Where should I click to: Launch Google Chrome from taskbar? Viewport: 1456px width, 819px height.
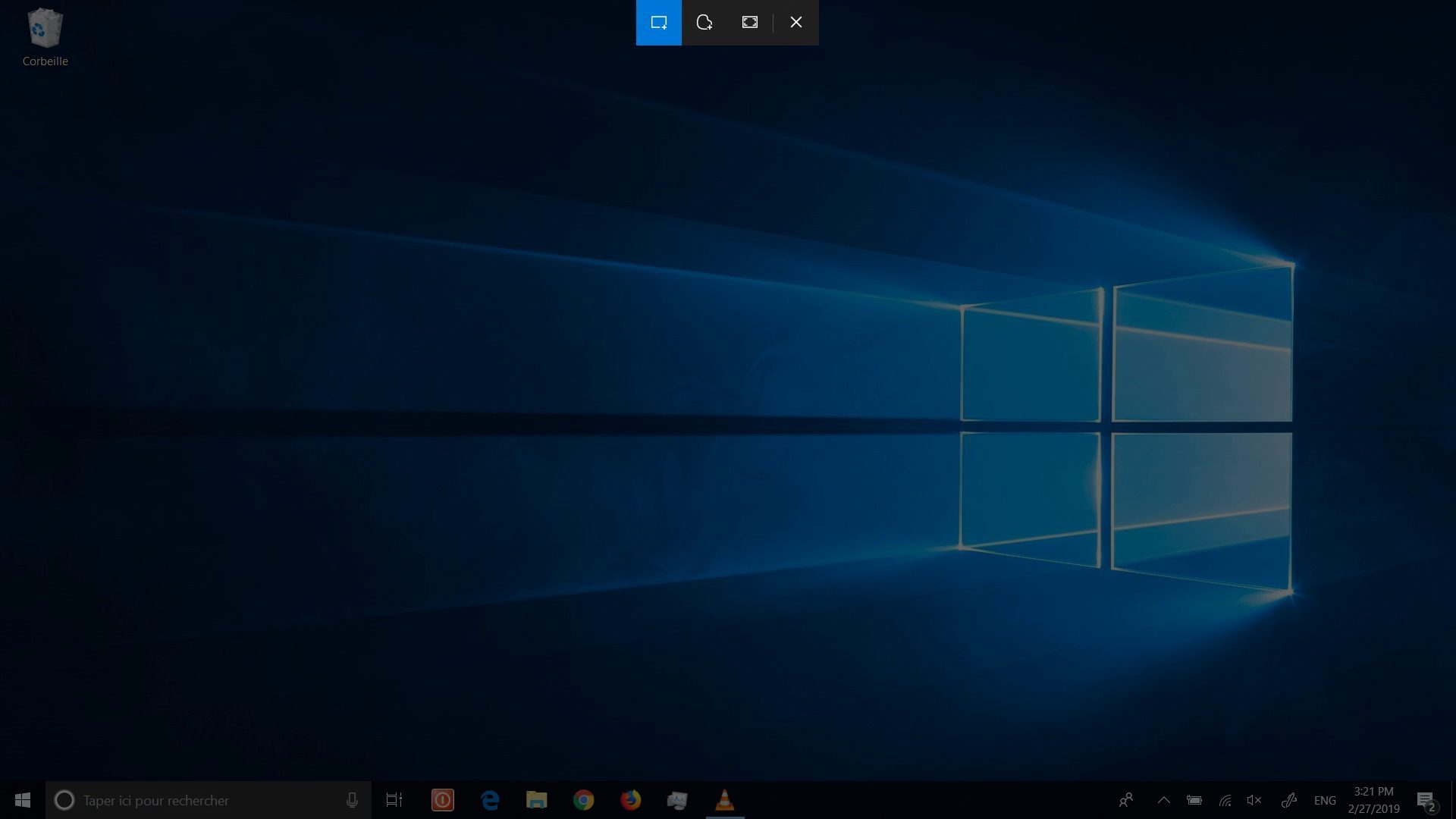click(x=584, y=800)
